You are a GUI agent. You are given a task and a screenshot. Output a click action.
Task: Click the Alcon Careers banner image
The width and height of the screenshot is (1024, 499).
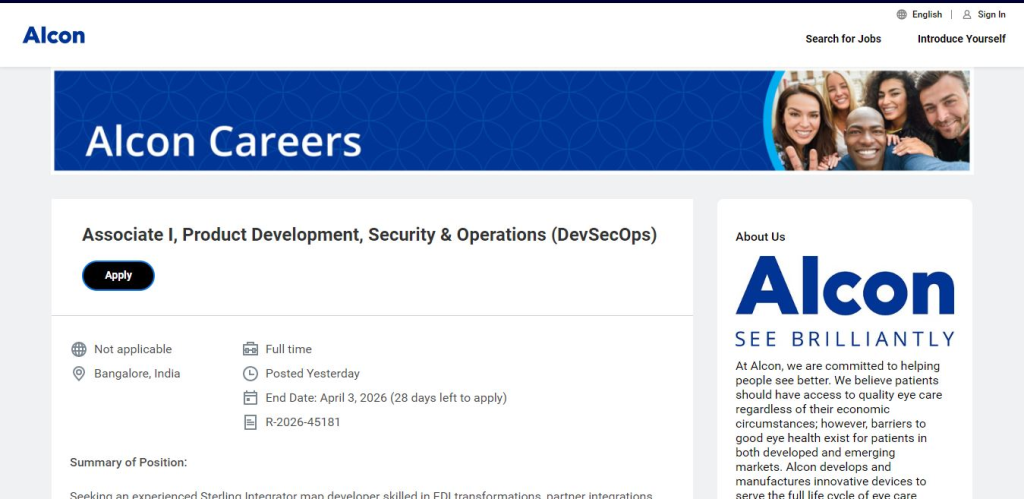coord(512,121)
